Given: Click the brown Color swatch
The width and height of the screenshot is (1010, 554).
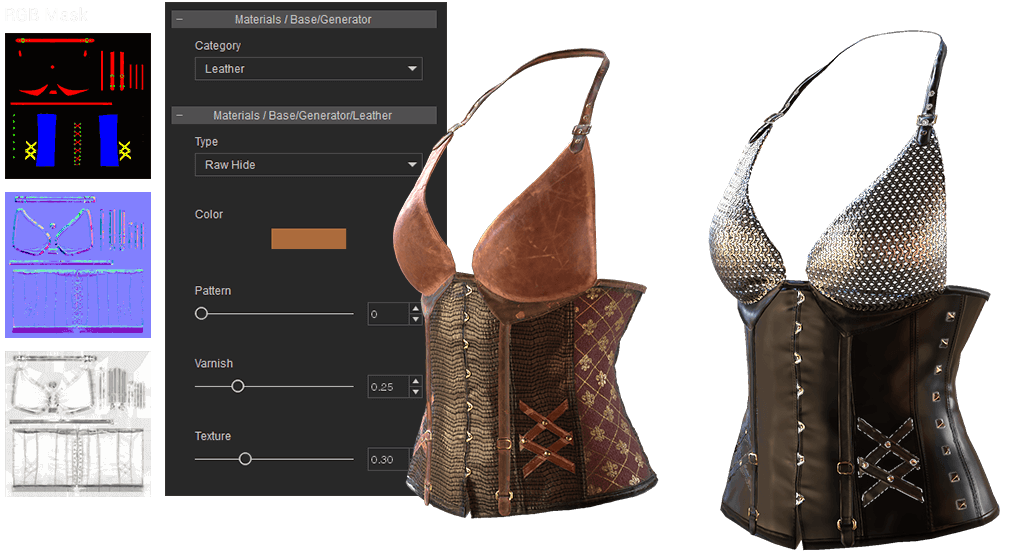Looking at the screenshot, I should [x=308, y=239].
